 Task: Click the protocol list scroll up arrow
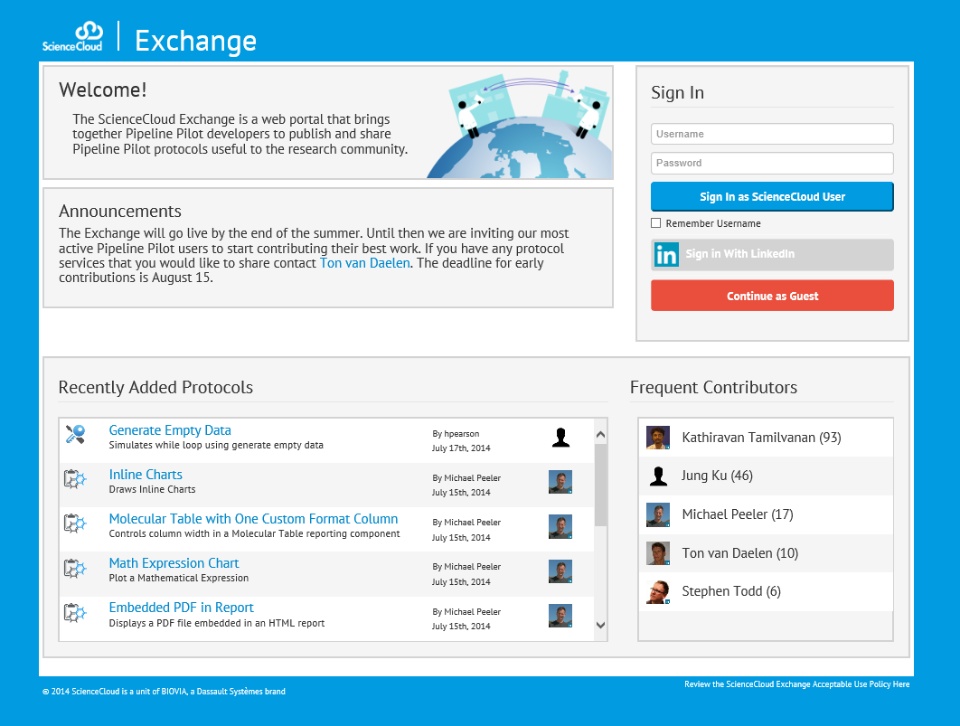coord(601,435)
